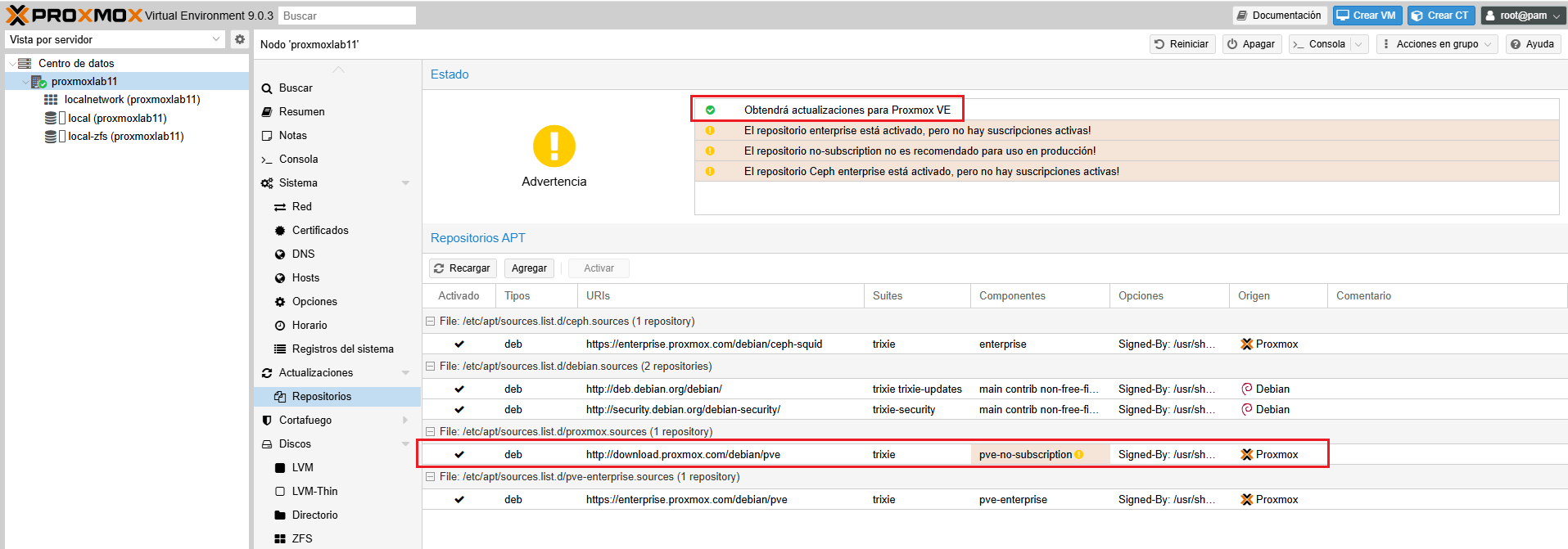
Task: Open the Vista por servidor dropdown
Action: click(216, 39)
